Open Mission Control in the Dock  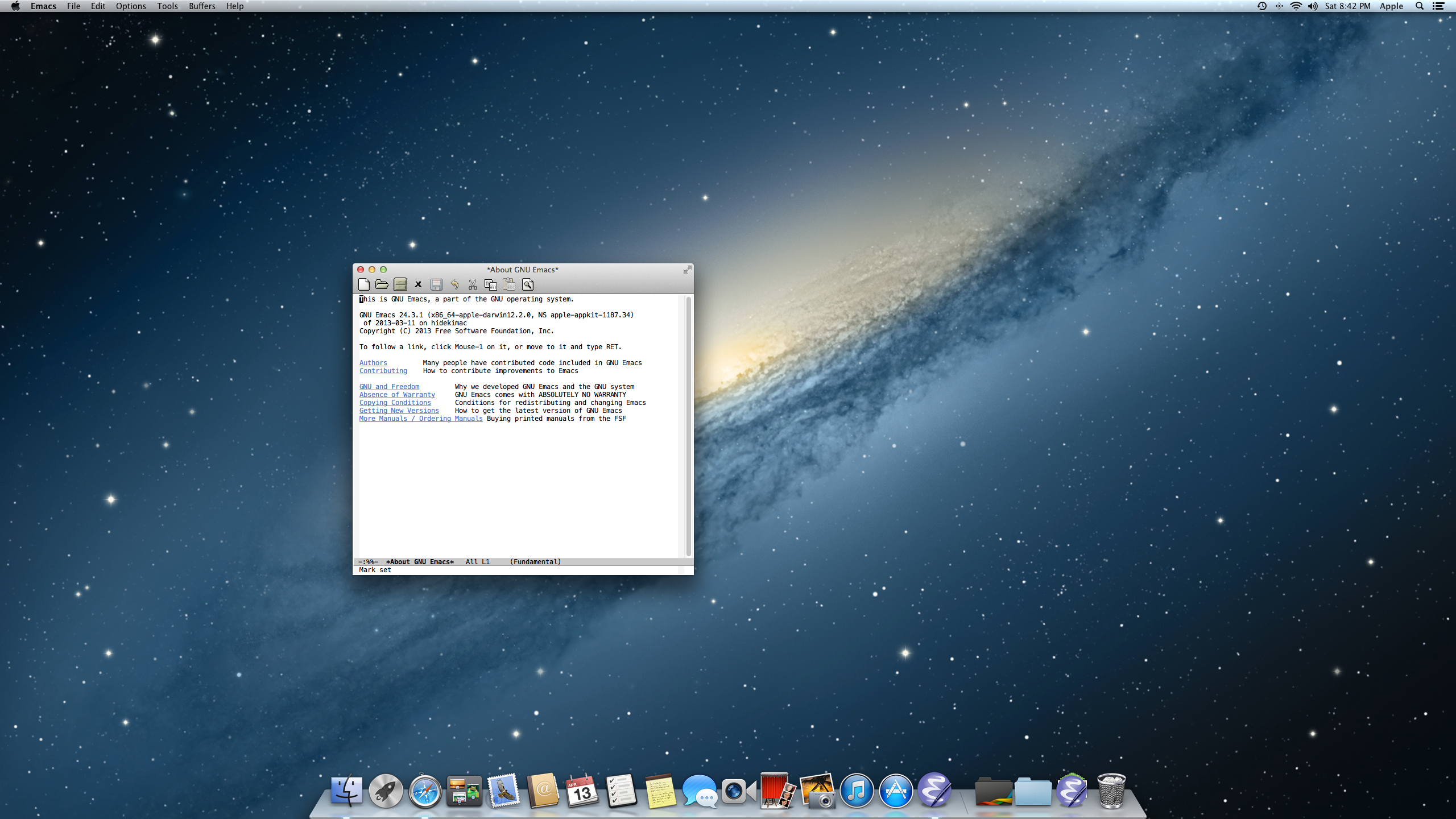(464, 791)
